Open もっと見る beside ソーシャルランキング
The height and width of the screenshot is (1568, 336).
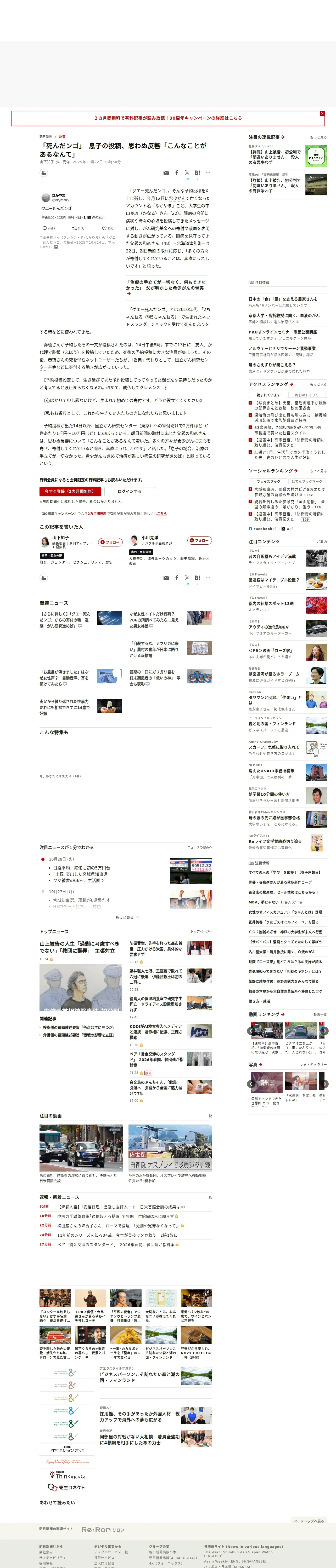pos(318,471)
